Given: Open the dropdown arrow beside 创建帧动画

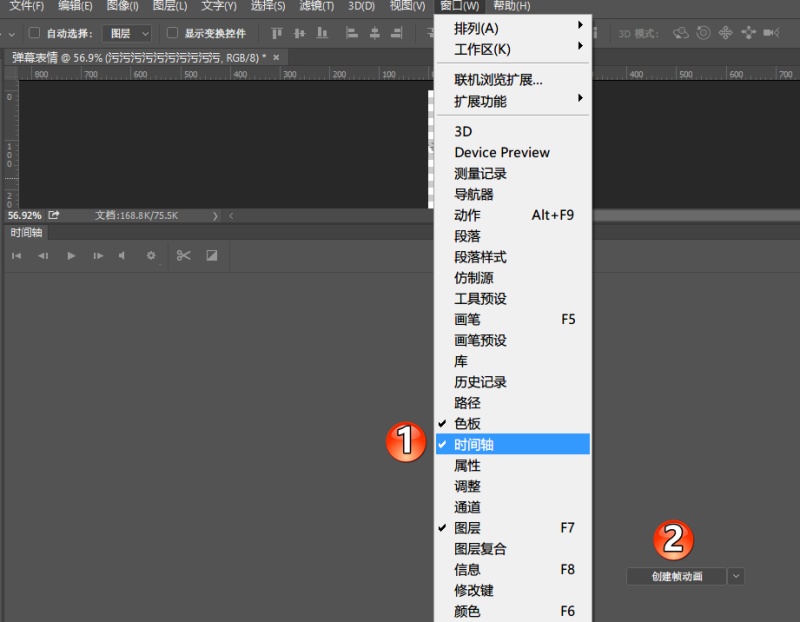Looking at the screenshot, I should point(735,577).
